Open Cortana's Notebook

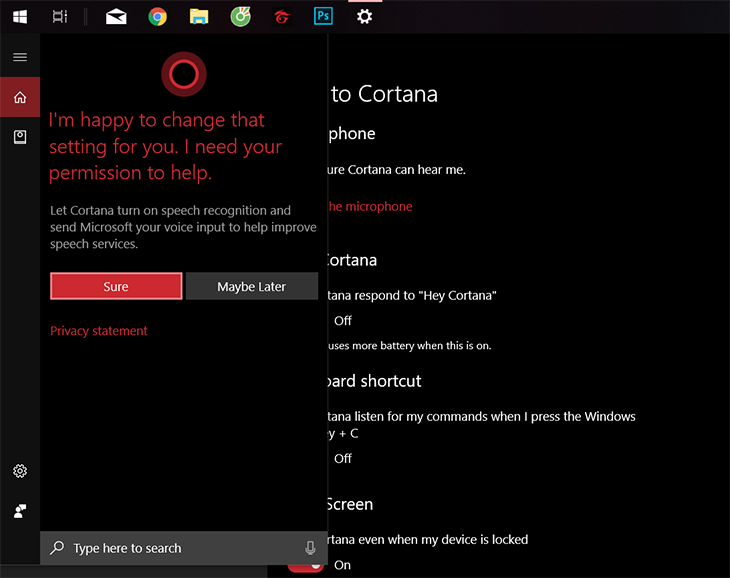click(20, 137)
